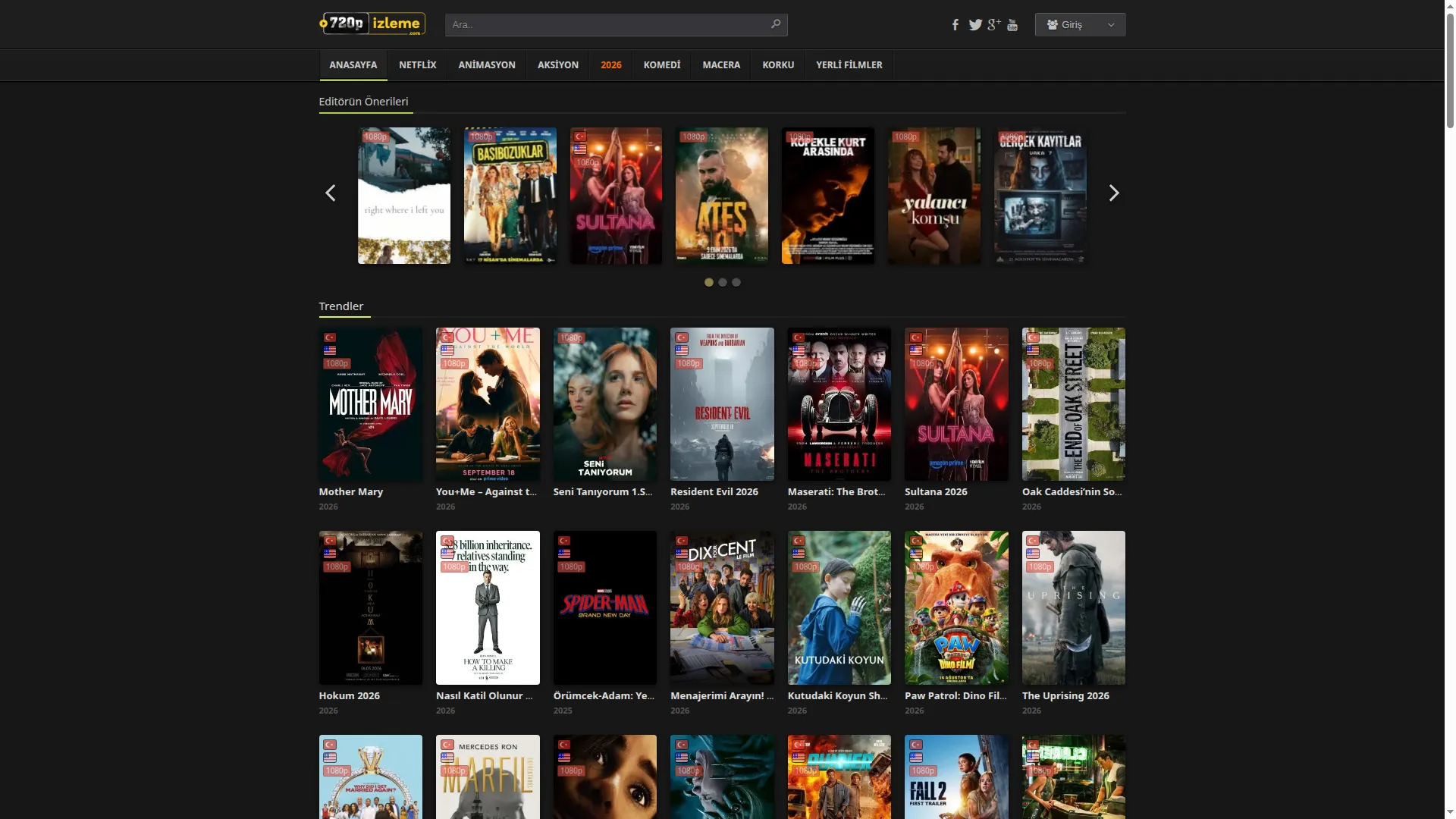Open the MACERA category
Viewport: 1456px width, 819px height.
721,65
